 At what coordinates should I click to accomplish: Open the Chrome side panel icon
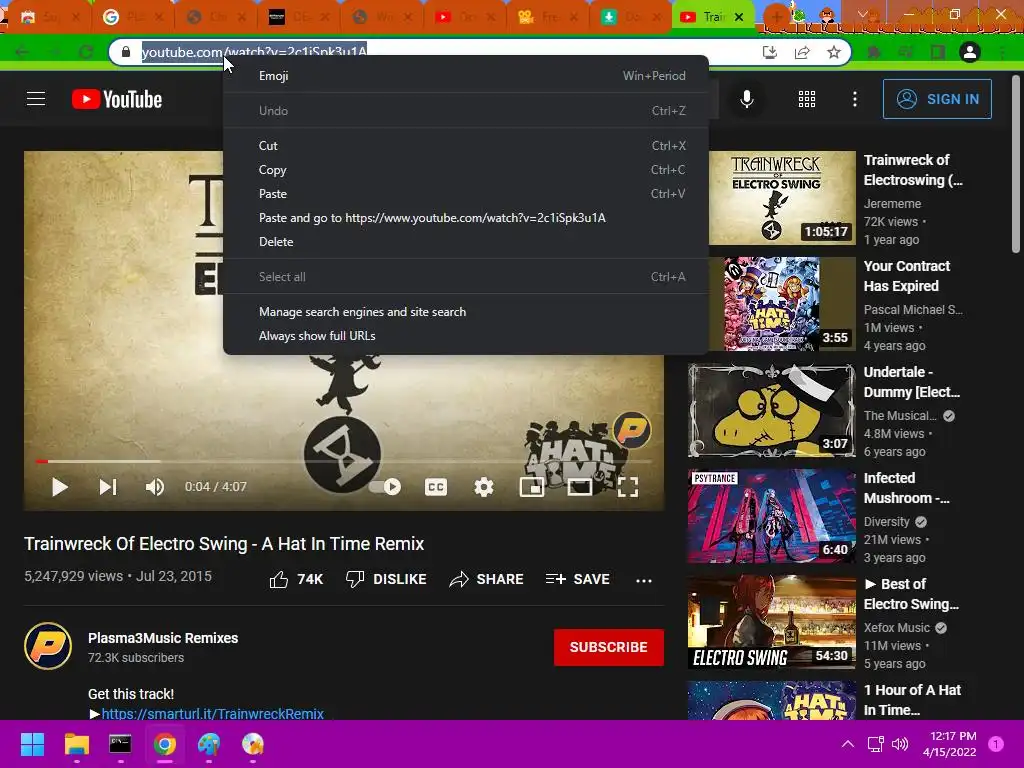click(x=938, y=52)
